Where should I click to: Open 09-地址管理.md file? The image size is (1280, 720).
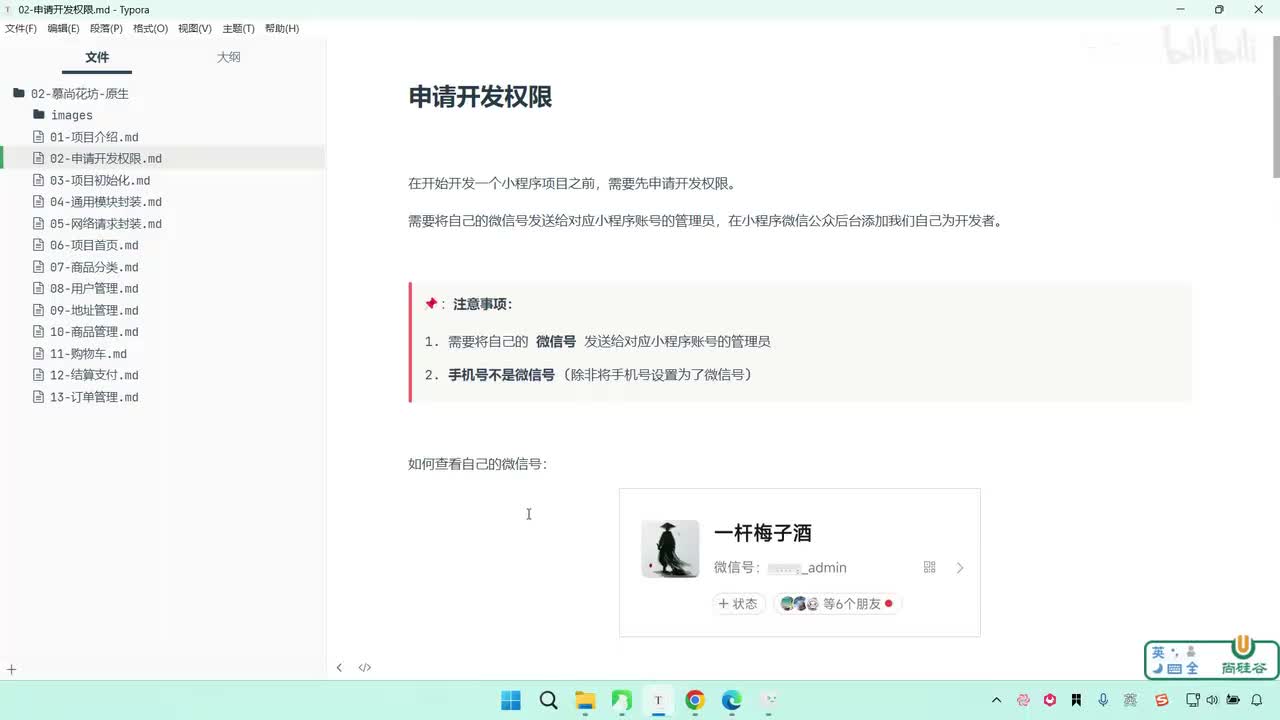94,310
